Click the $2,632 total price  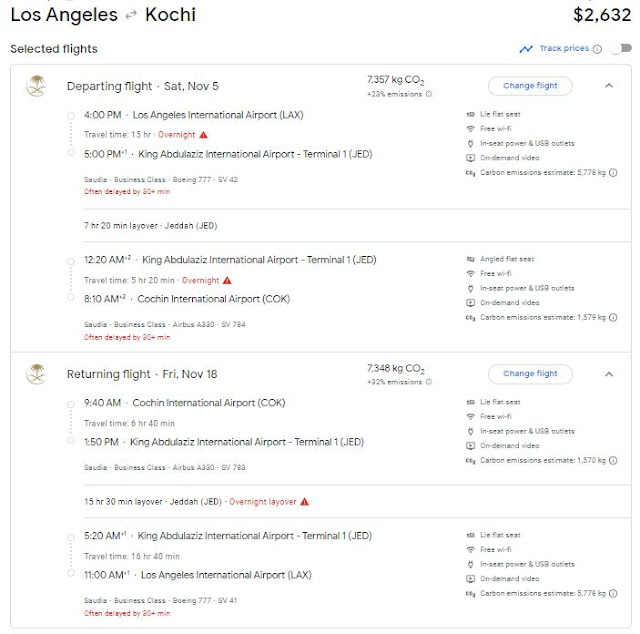pyautogui.click(x=602, y=15)
